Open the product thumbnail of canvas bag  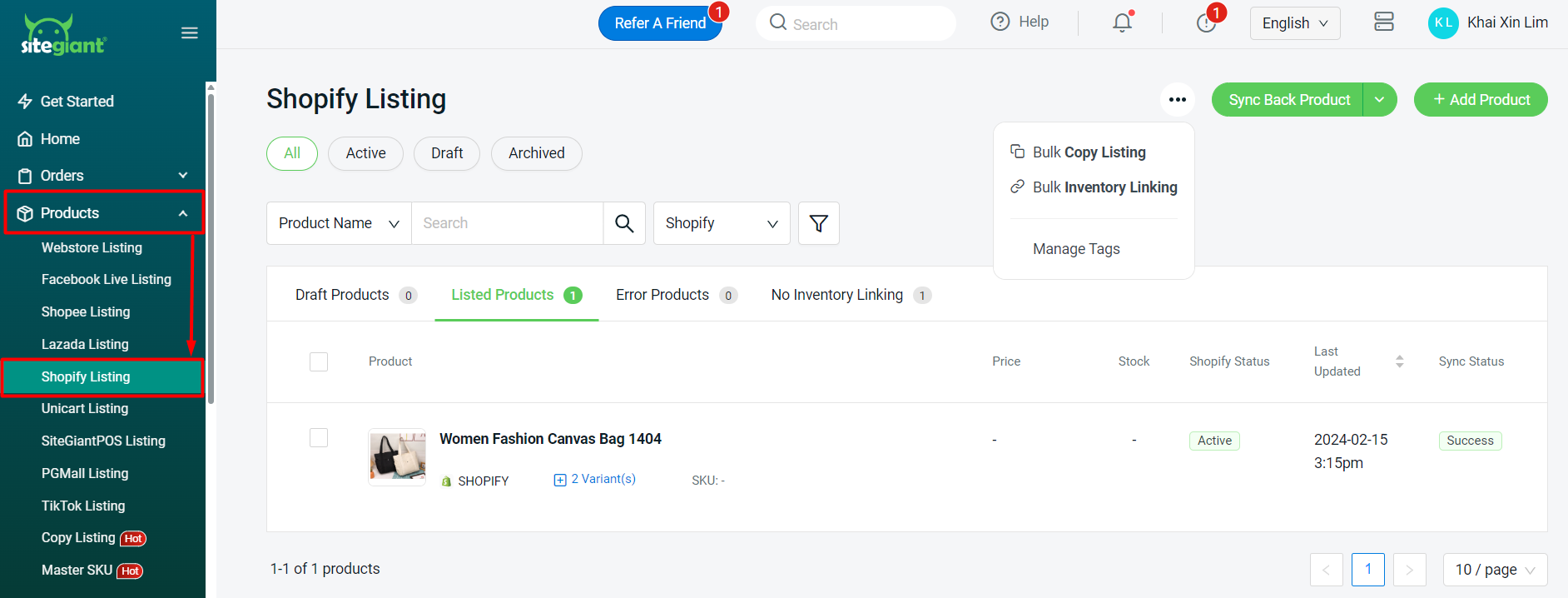[397, 456]
